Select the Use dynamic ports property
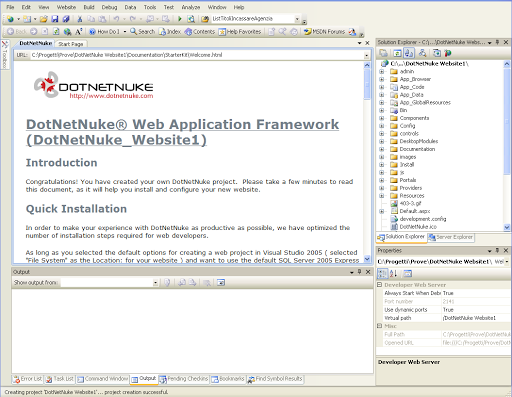Screen dimensions: 512x397 (x=447, y=310)
